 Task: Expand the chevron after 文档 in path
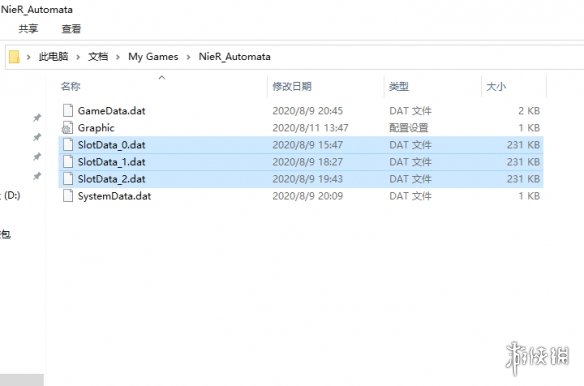tap(118, 57)
